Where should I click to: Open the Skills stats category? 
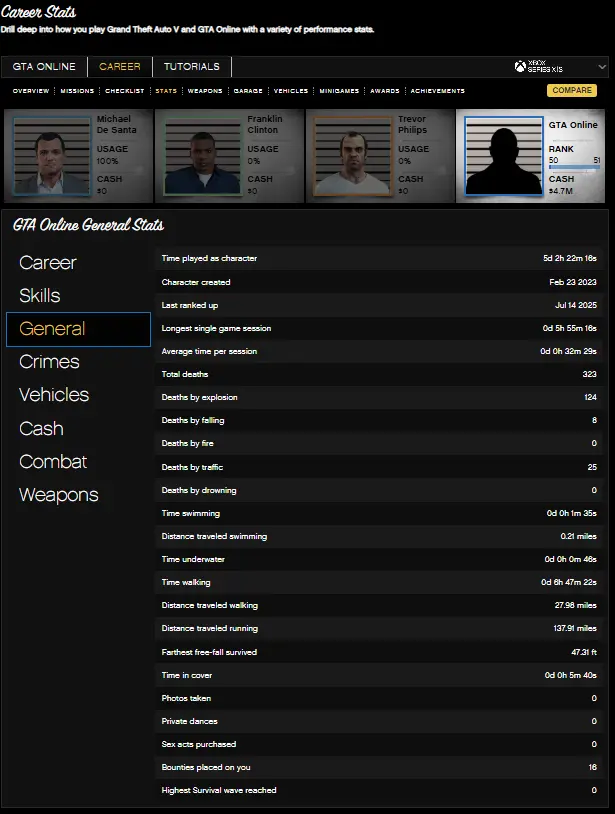click(x=39, y=295)
